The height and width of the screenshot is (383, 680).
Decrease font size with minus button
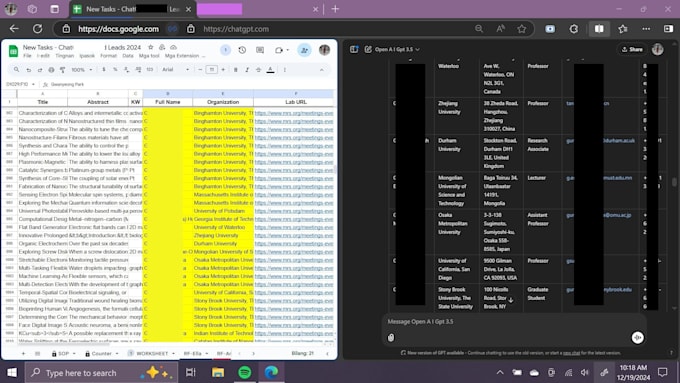(200, 69)
